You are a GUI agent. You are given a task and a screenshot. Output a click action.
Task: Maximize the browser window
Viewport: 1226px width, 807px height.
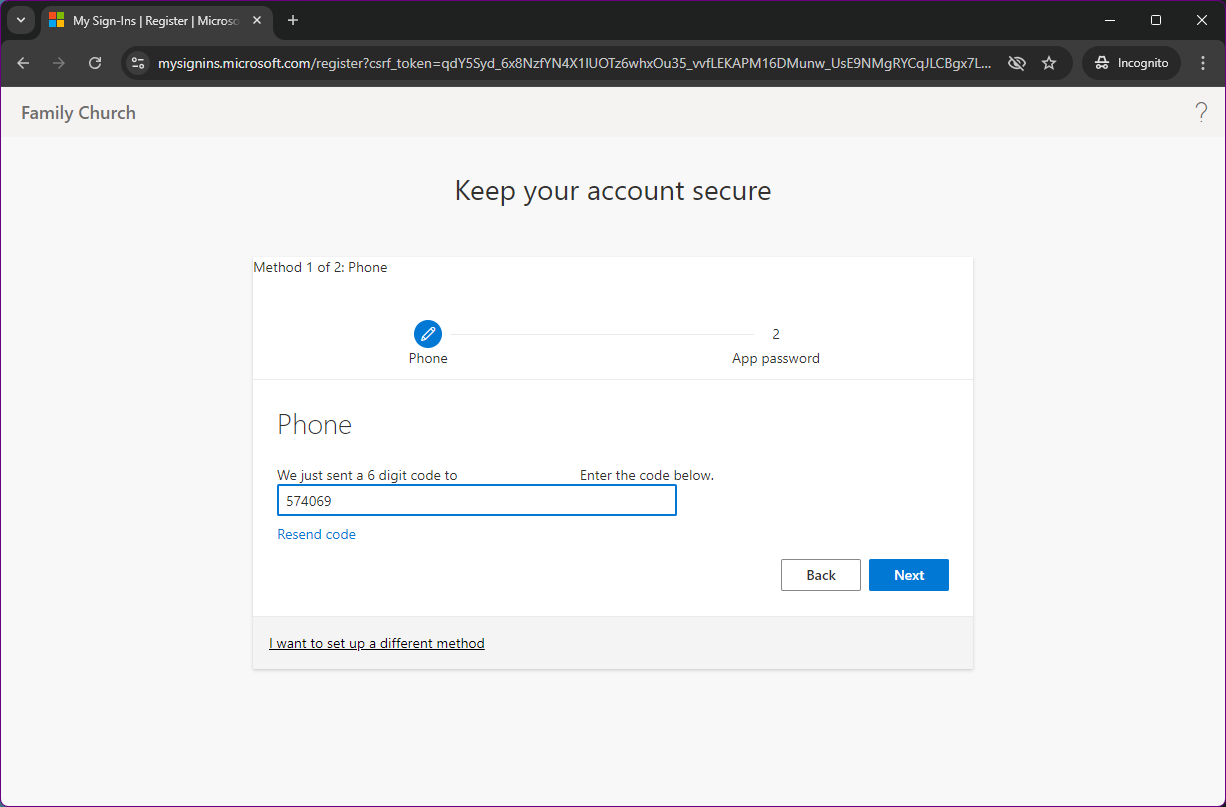1156,20
